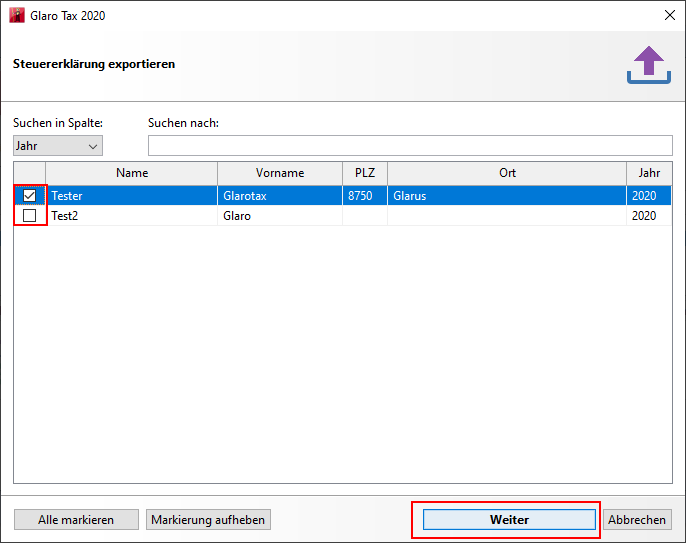Sort by the PLZ column header
The image size is (686, 543).
(365, 173)
